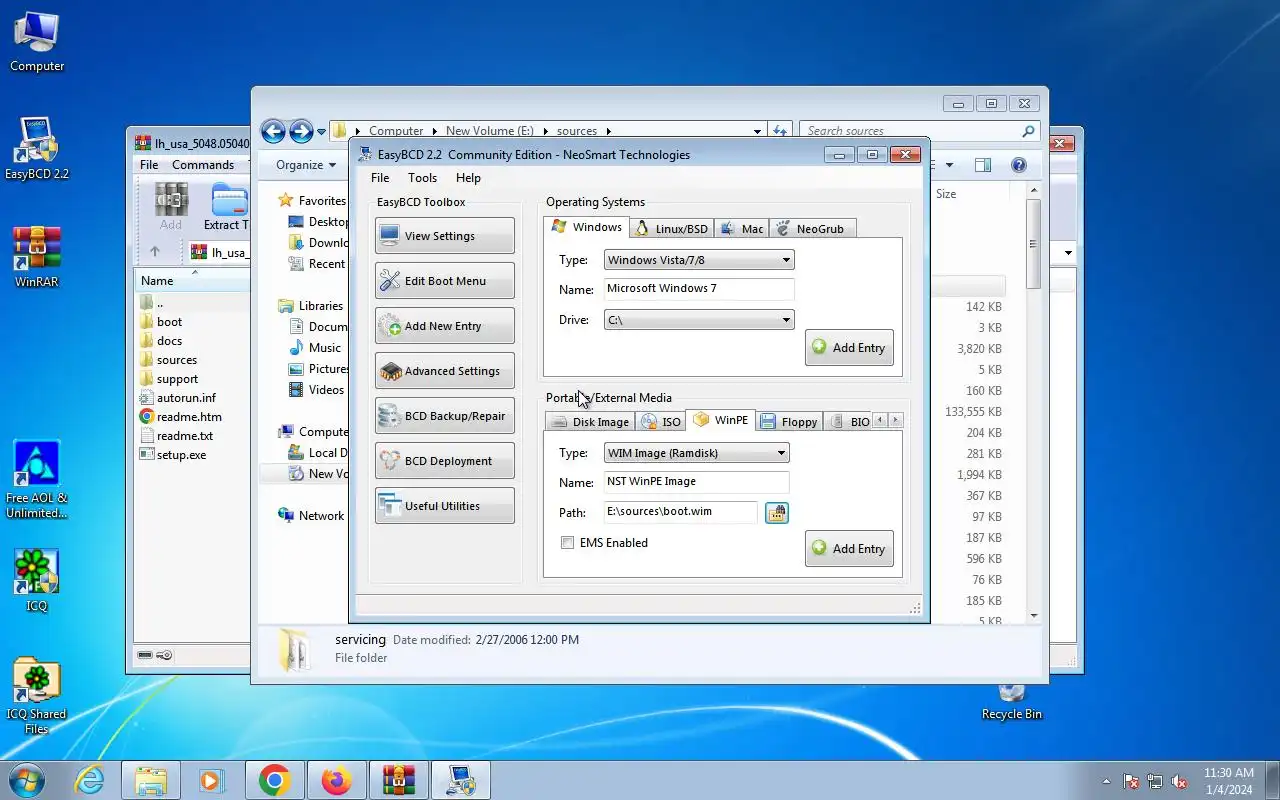Click the Windows Start button

point(27,780)
